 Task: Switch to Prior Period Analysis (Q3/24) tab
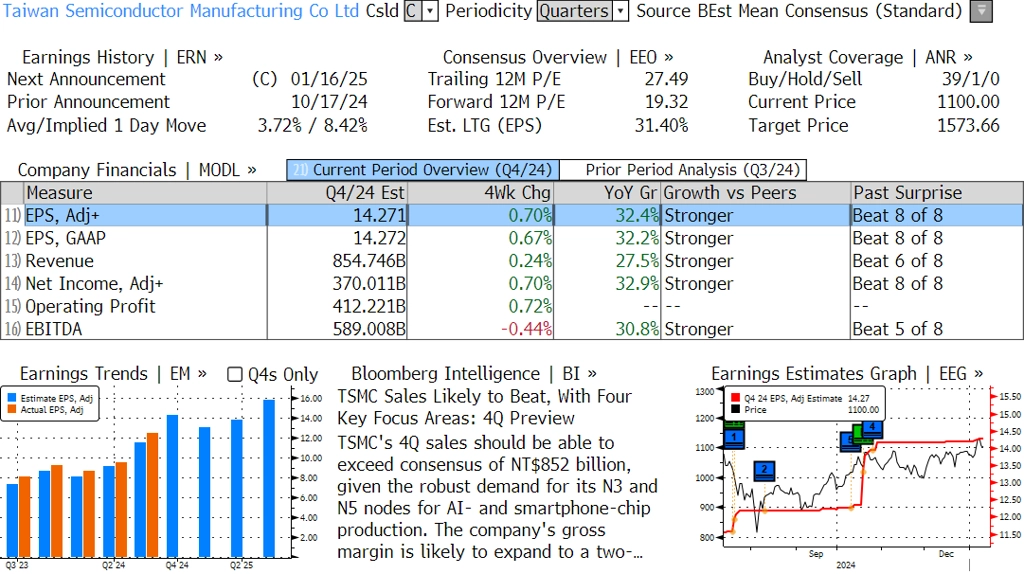click(684, 170)
